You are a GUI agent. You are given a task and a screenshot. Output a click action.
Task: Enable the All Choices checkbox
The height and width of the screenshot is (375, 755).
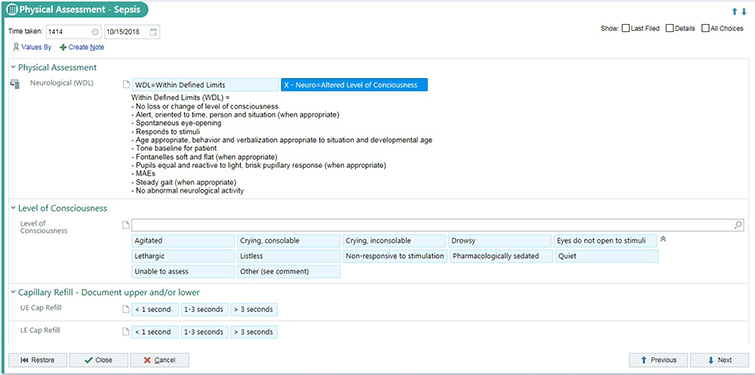coord(705,28)
